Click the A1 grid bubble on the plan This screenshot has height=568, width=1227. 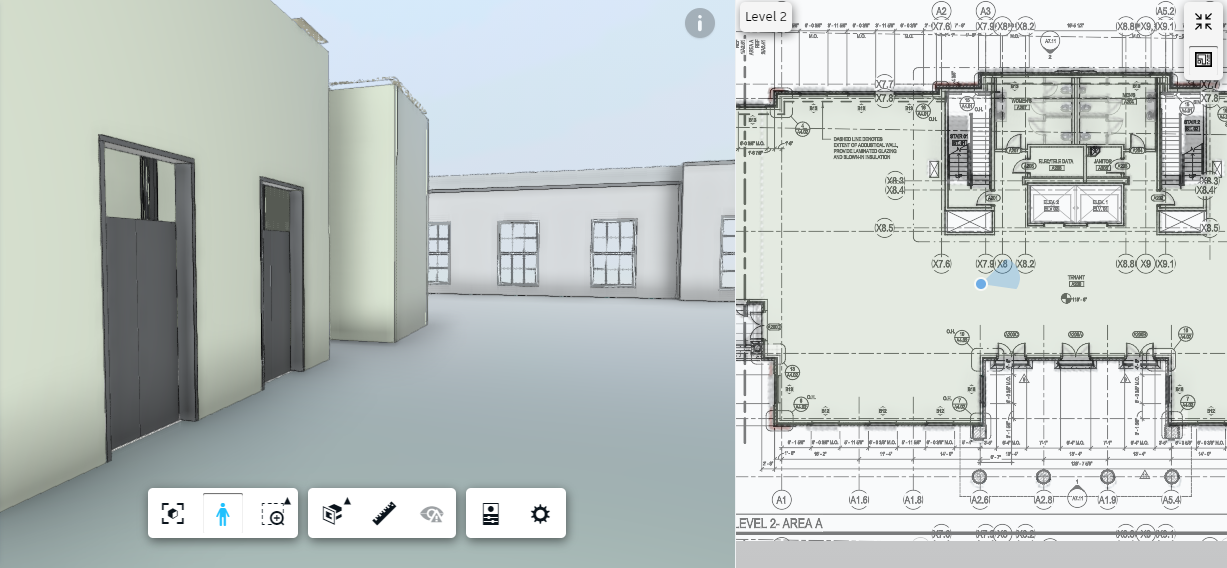point(782,499)
